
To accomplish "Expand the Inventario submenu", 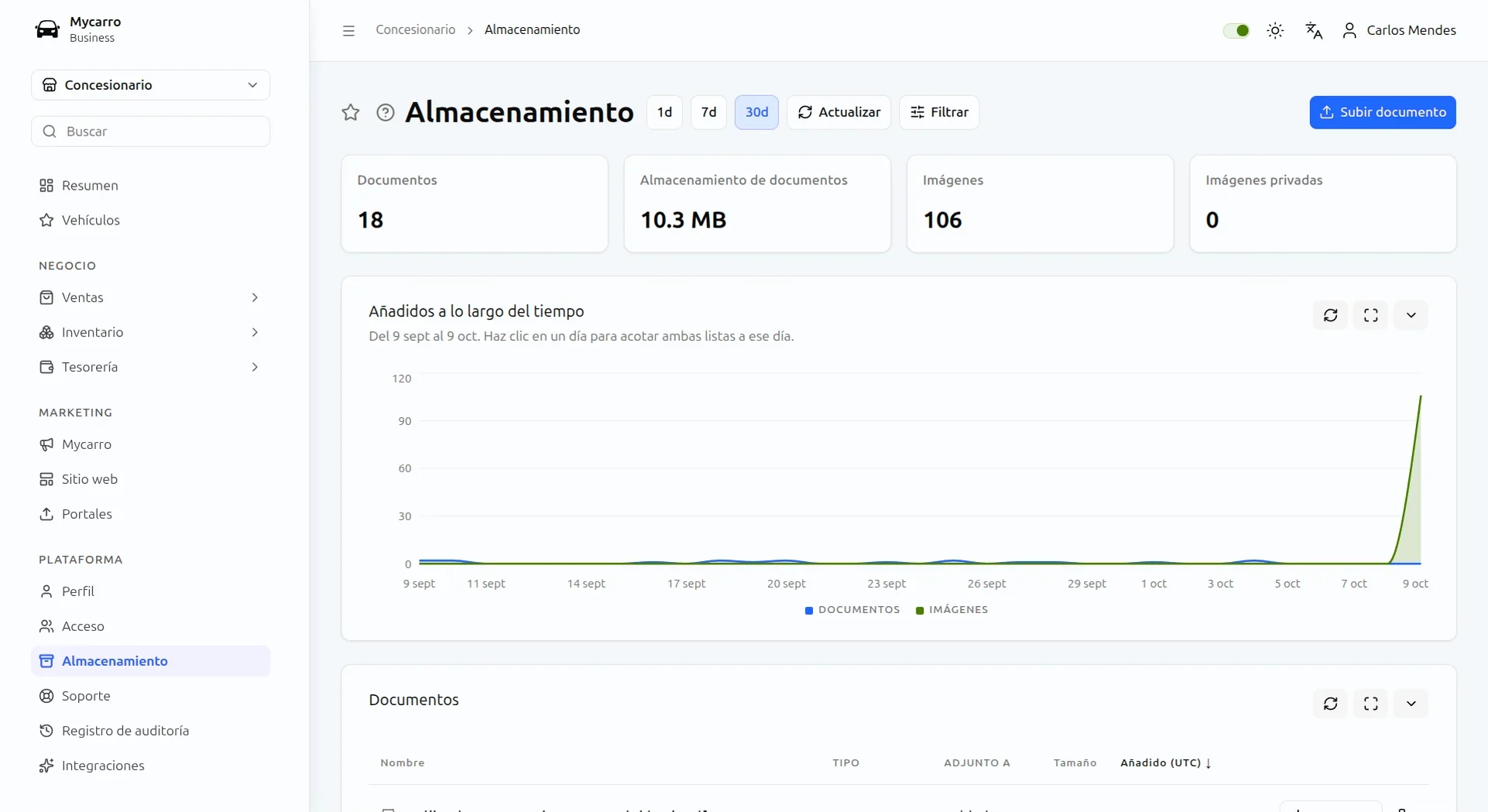I will [x=151, y=332].
